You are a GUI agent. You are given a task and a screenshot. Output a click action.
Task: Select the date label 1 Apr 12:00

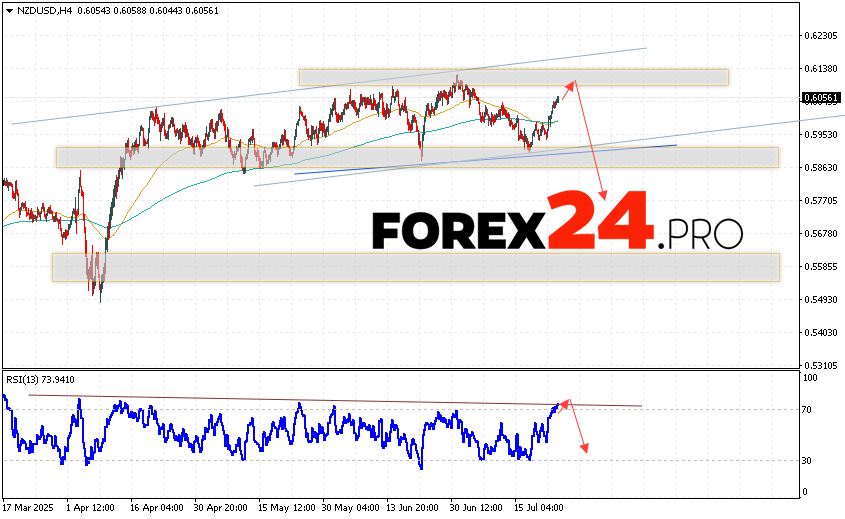click(90, 508)
